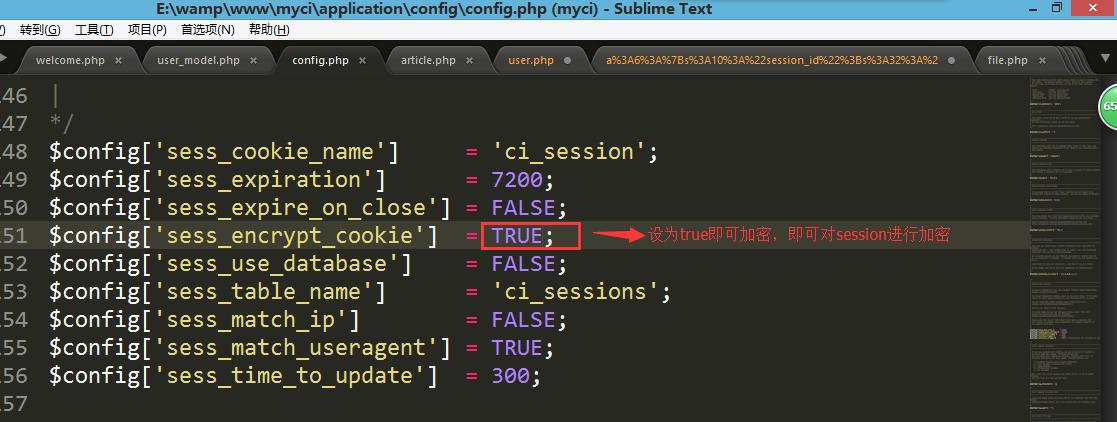This screenshot has height=422, width=1117.
Task: Click the green 65 floating ball widget
Action: tap(1108, 107)
